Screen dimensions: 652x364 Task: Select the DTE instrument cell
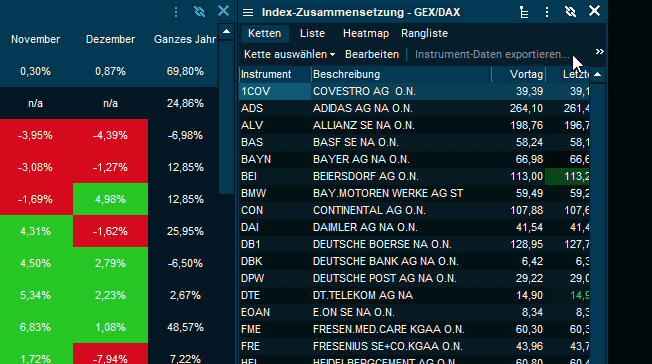click(275, 295)
